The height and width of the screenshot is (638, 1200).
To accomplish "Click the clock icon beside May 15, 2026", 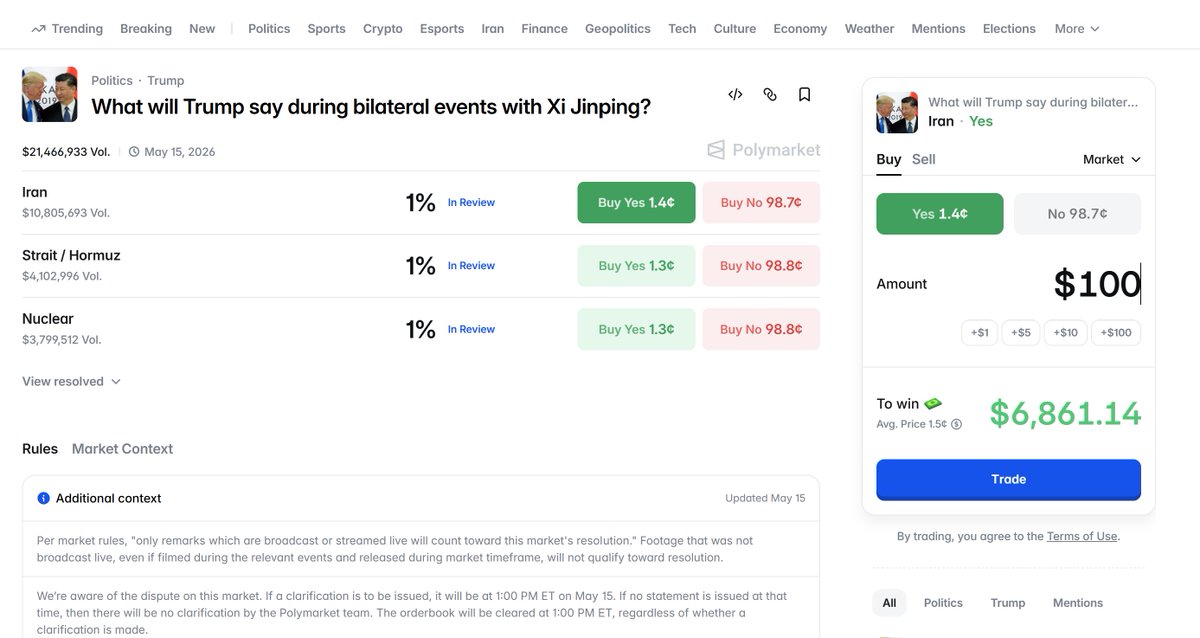I will pyautogui.click(x=134, y=152).
